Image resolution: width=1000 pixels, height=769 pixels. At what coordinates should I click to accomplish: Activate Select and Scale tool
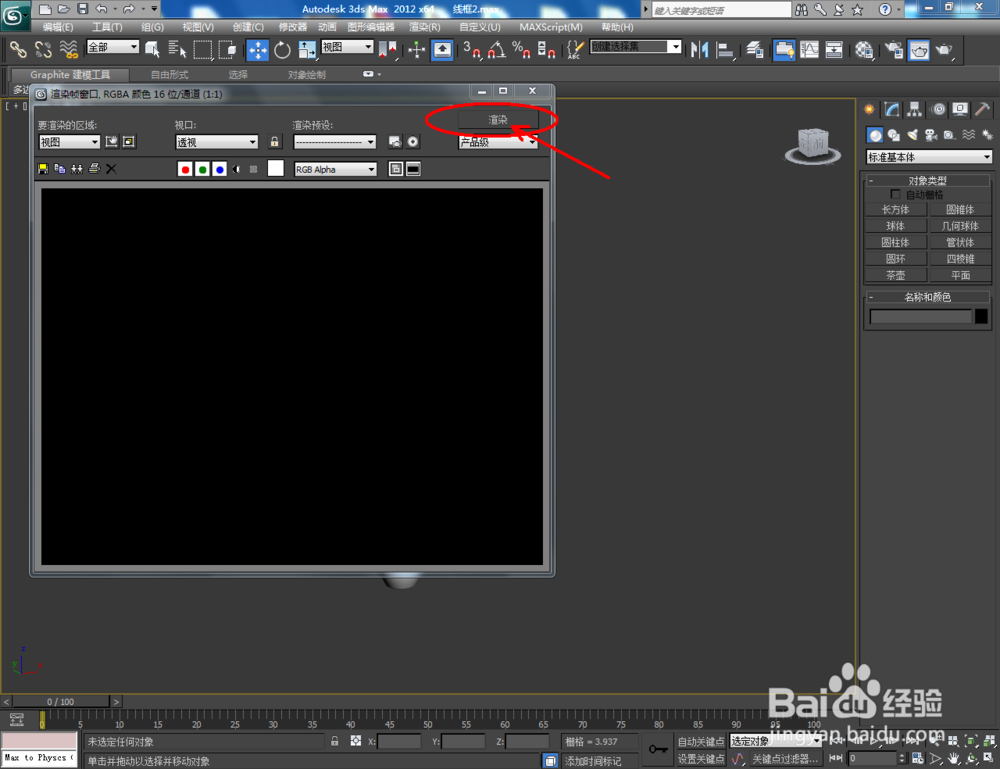click(x=307, y=49)
